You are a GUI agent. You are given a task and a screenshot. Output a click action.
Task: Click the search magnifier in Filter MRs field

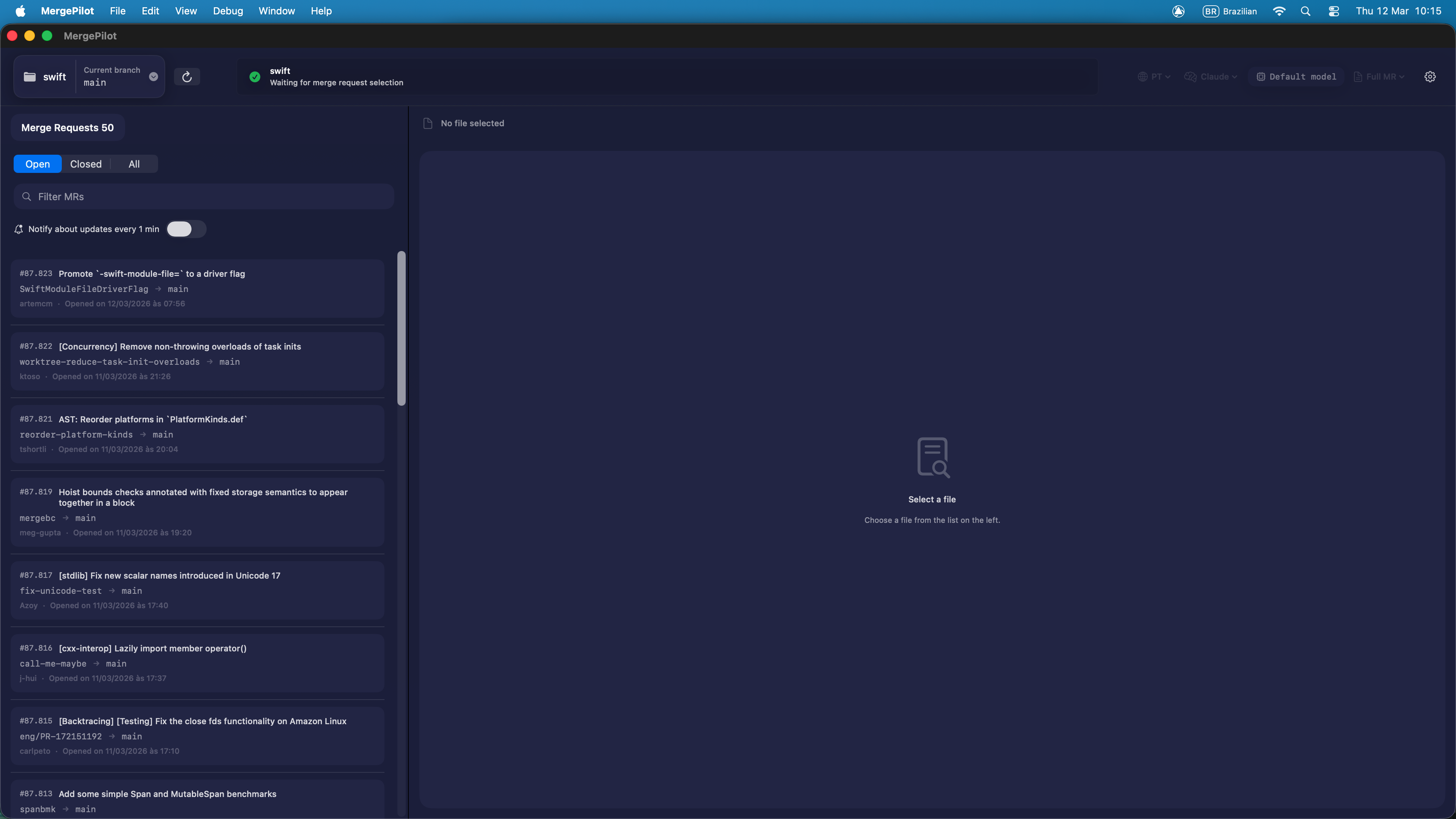click(x=27, y=196)
